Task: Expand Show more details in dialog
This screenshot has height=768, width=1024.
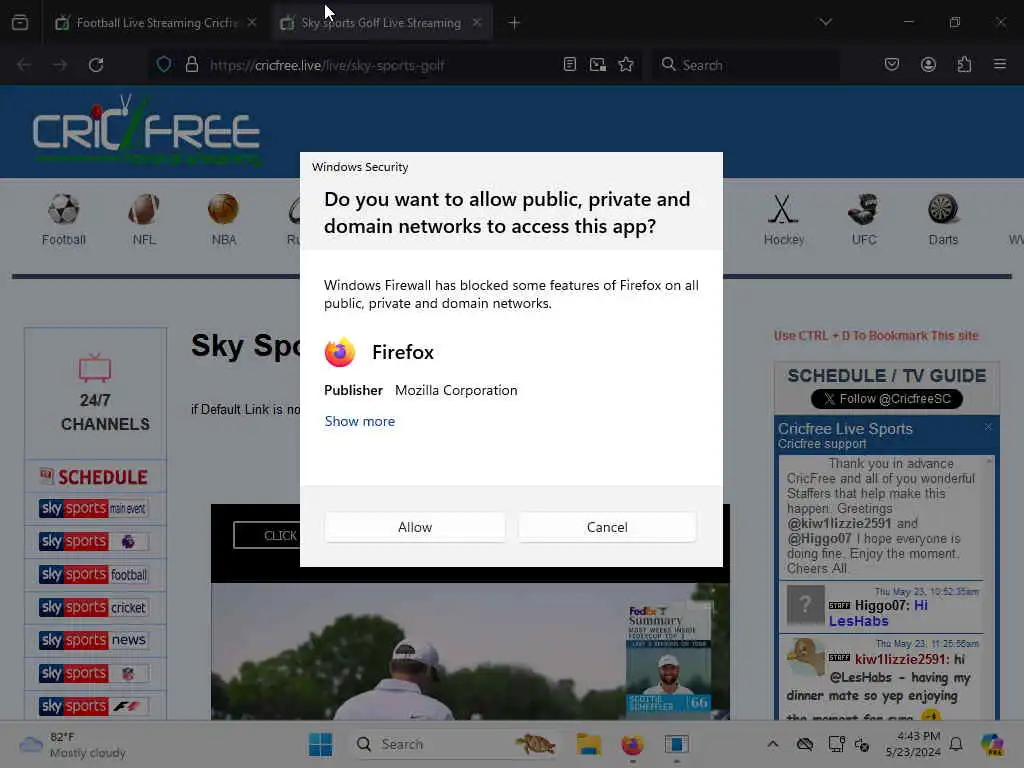Action: (x=360, y=421)
